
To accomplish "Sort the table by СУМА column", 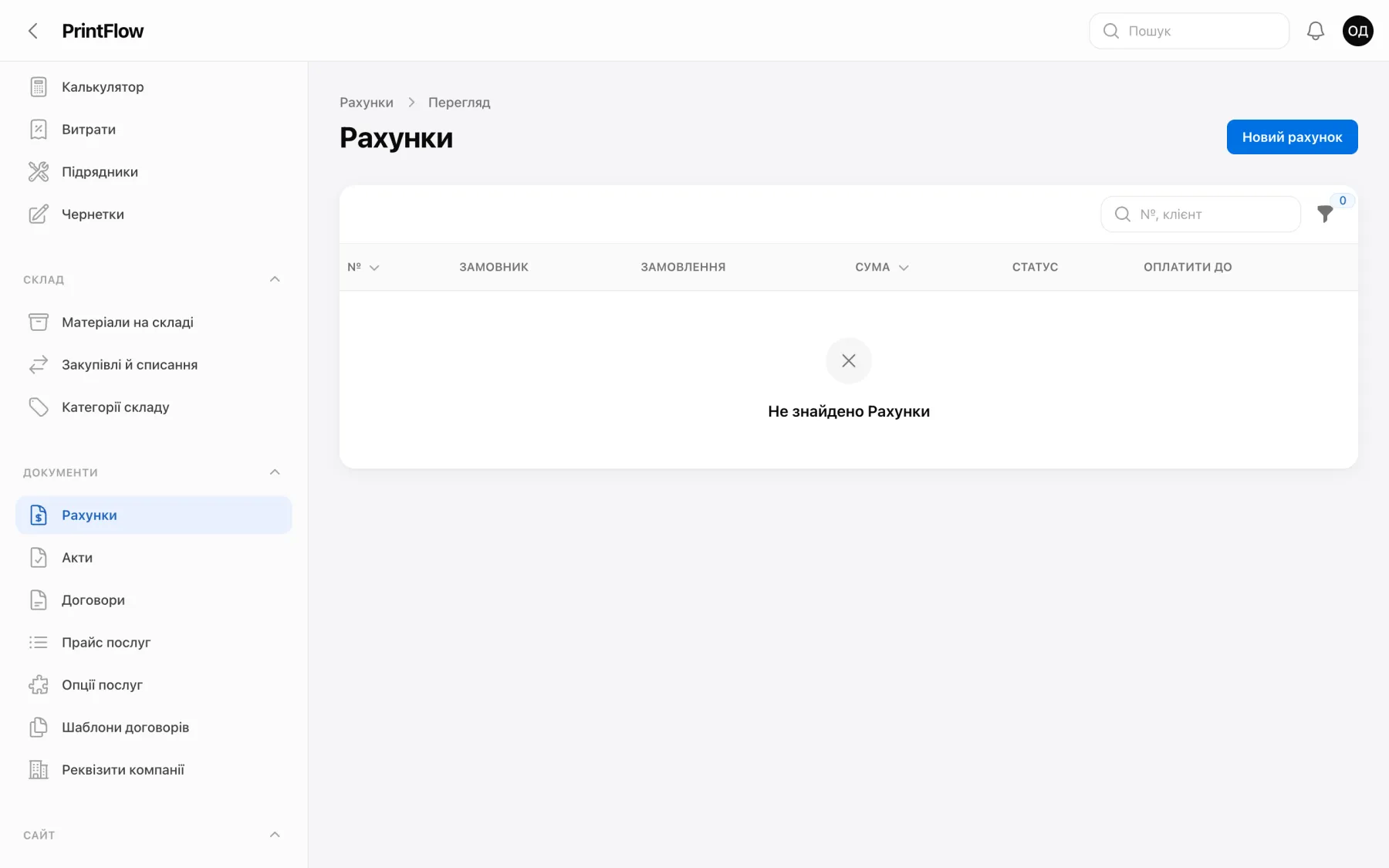I will pyautogui.click(x=882, y=267).
